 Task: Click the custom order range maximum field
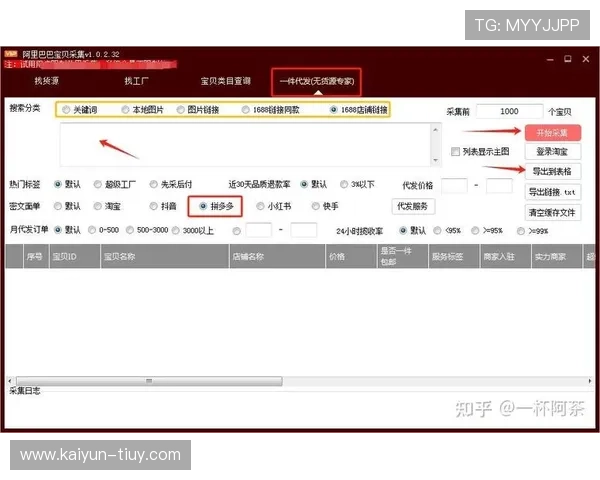[x=303, y=230]
